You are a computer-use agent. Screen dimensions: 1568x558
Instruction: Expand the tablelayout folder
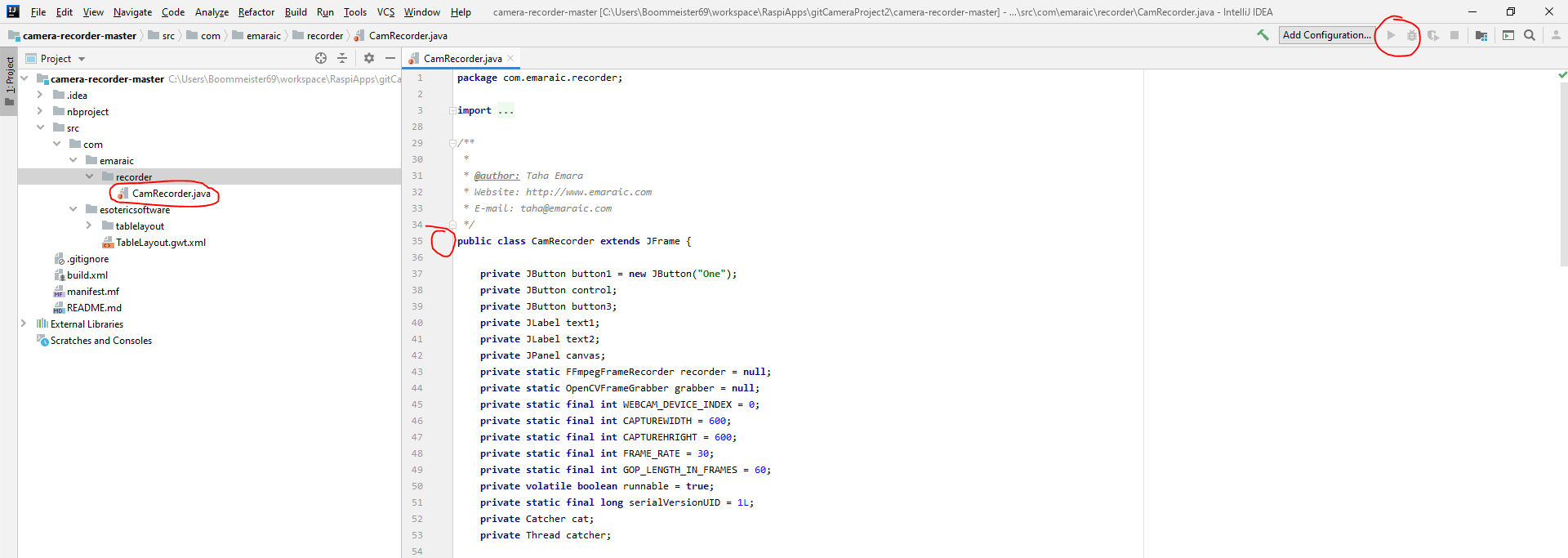click(89, 225)
